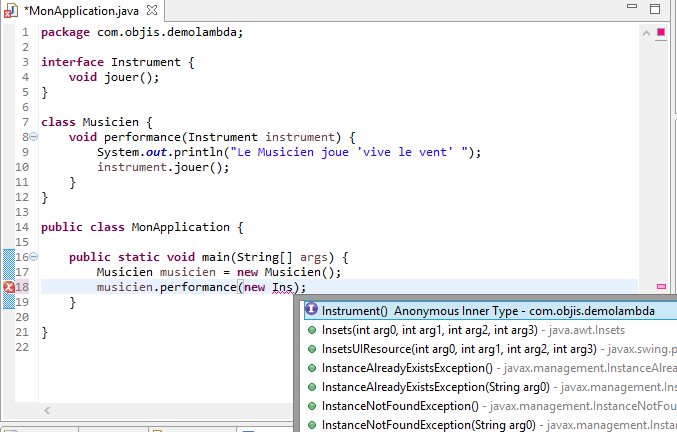677x432 pixels.
Task: Maximize the editor pane
Action: point(654,8)
